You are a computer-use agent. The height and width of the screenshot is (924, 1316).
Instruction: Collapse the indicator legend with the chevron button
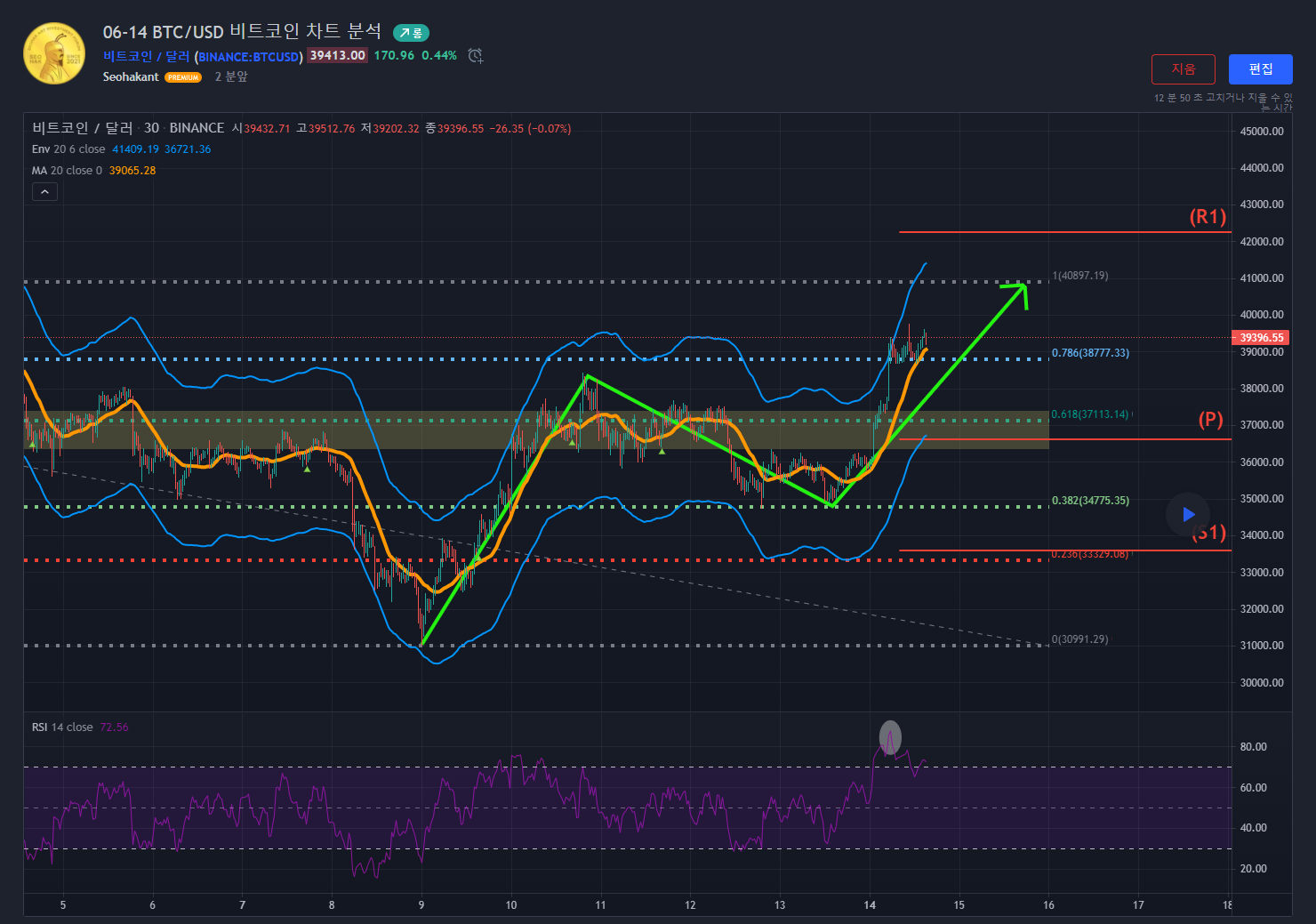(x=44, y=191)
